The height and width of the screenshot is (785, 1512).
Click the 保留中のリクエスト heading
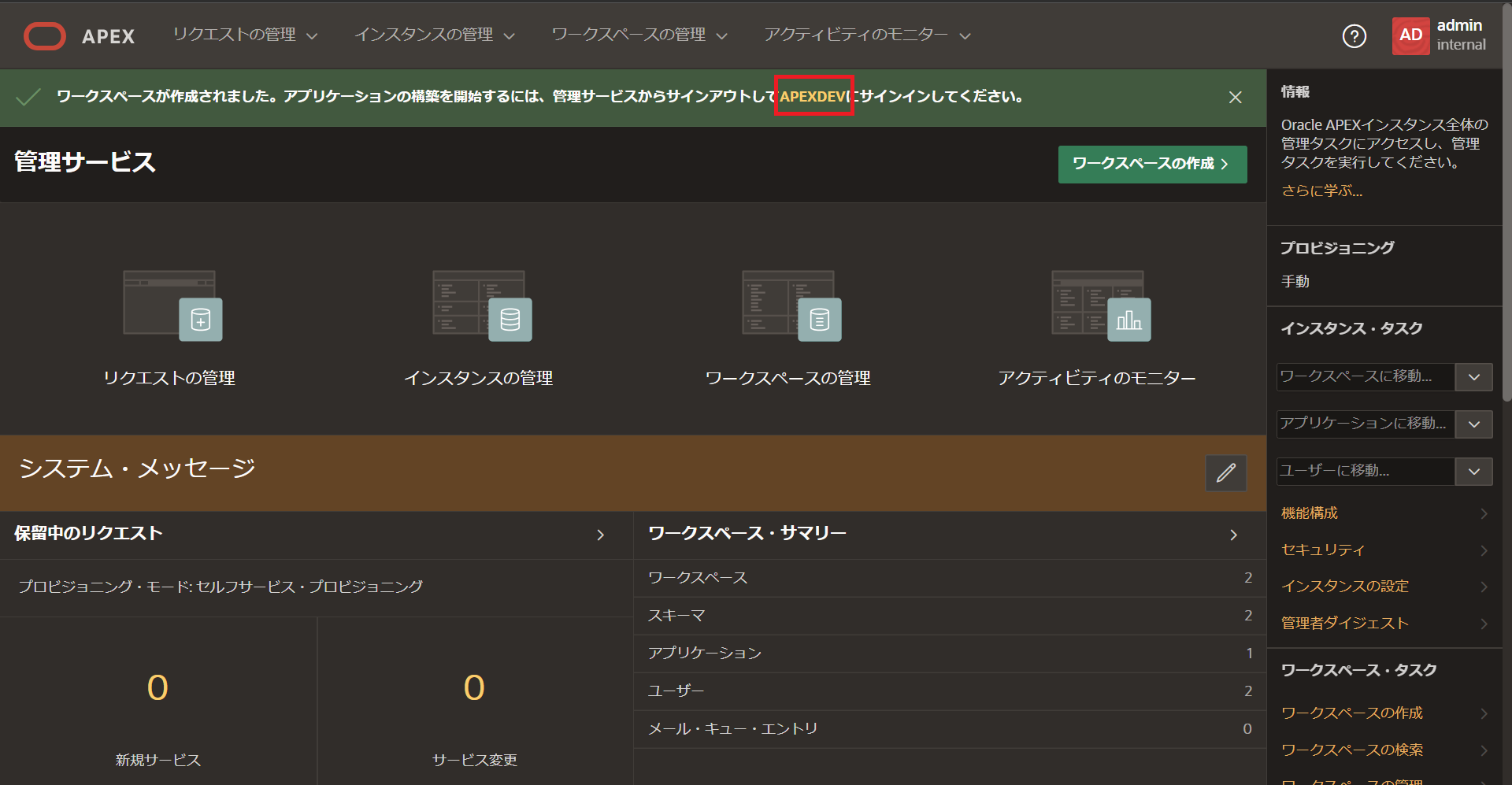88,534
